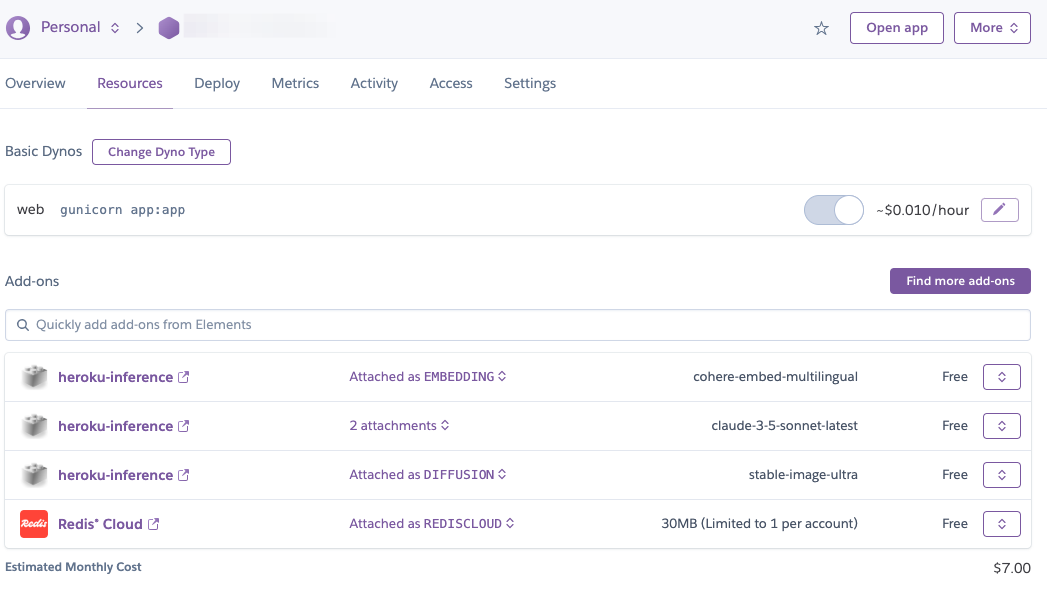
Task: Go to the Settings tab
Action: (x=530, y=83)
